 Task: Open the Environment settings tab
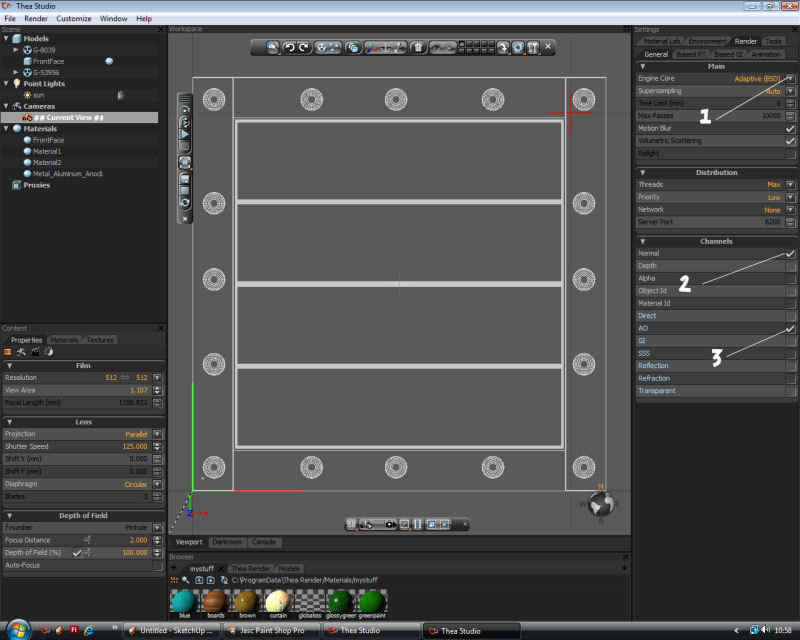click(708, 41)
